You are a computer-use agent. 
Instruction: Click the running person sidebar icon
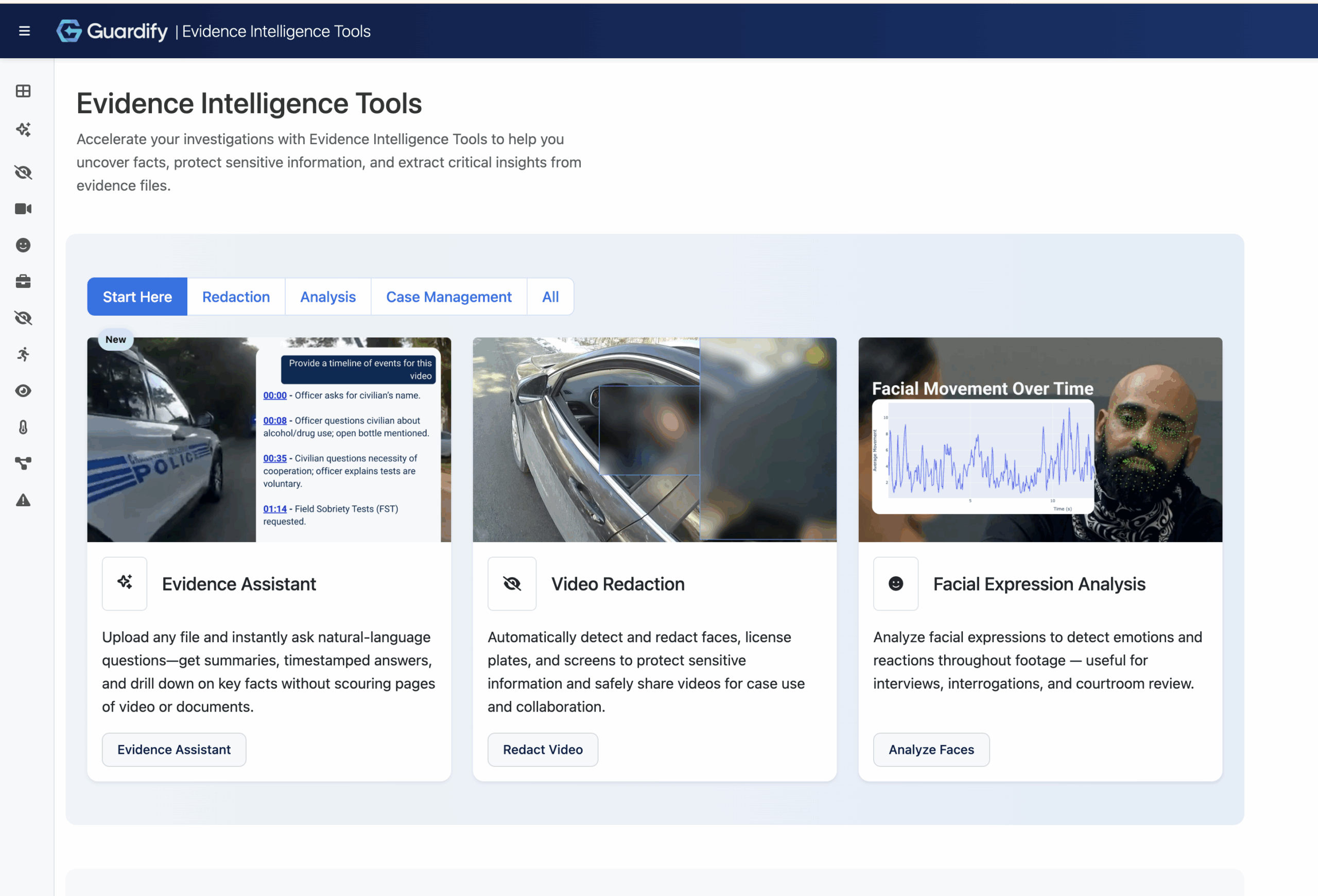tap(23, 354)
